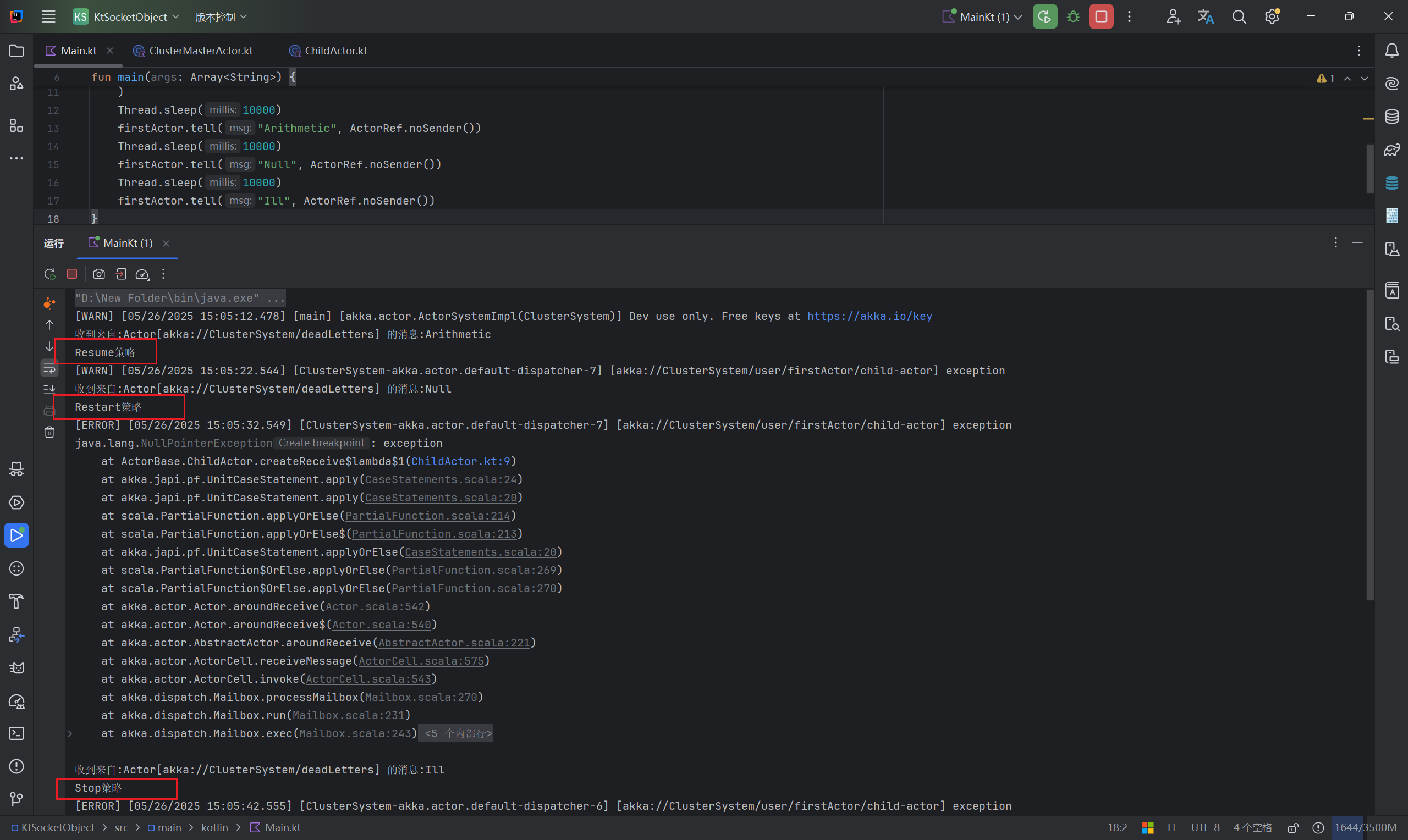Open the https://akka.io/key link
The height and width of the screenshot is (840, 1408).
870,317
